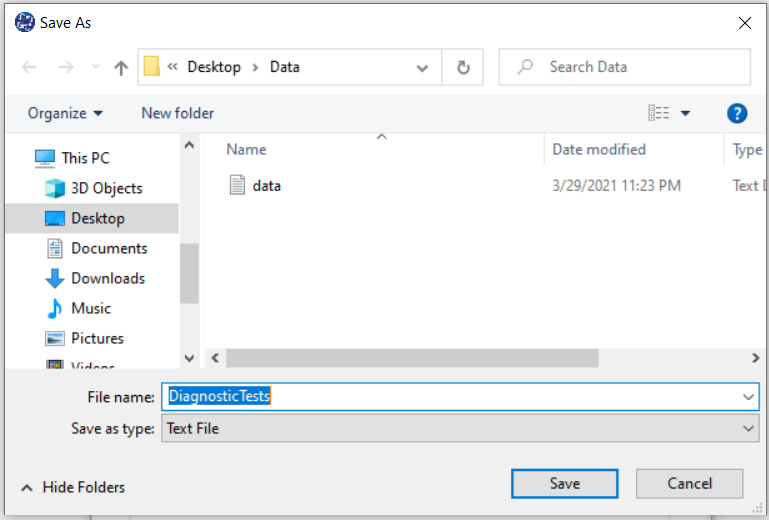Screen dimensions: 769x520
Task: Open Documents in the sidebar
Action: click(109, 248)
